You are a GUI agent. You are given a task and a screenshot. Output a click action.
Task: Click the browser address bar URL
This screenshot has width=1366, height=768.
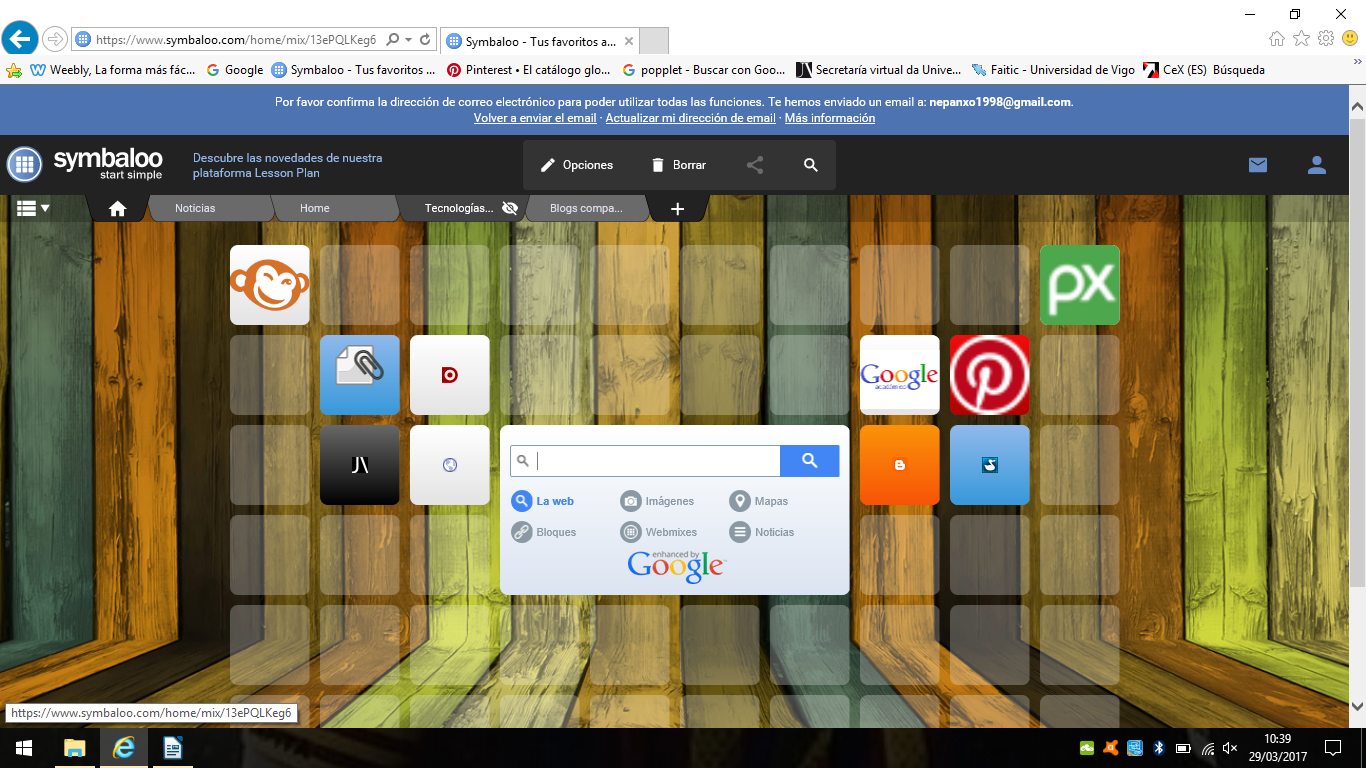click(x=236, y=40)
